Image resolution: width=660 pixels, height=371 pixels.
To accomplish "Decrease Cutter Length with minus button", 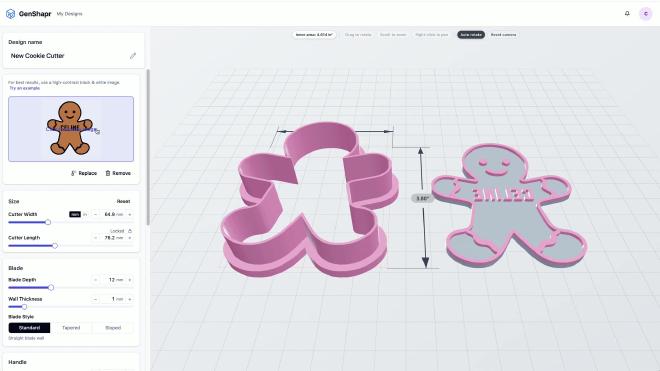I will tap(96, 238).
